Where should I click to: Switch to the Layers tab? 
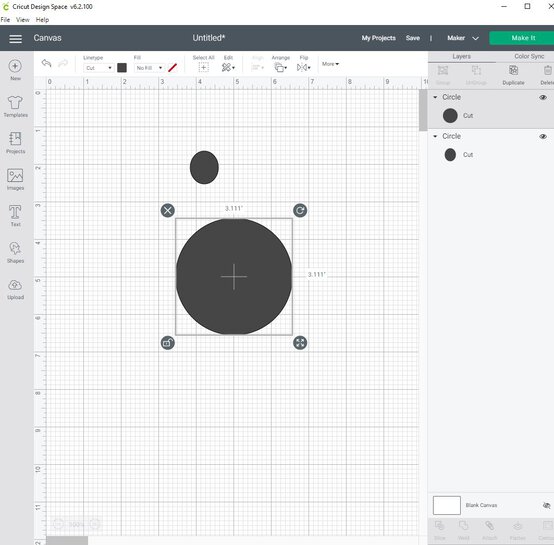click(461, 57)
